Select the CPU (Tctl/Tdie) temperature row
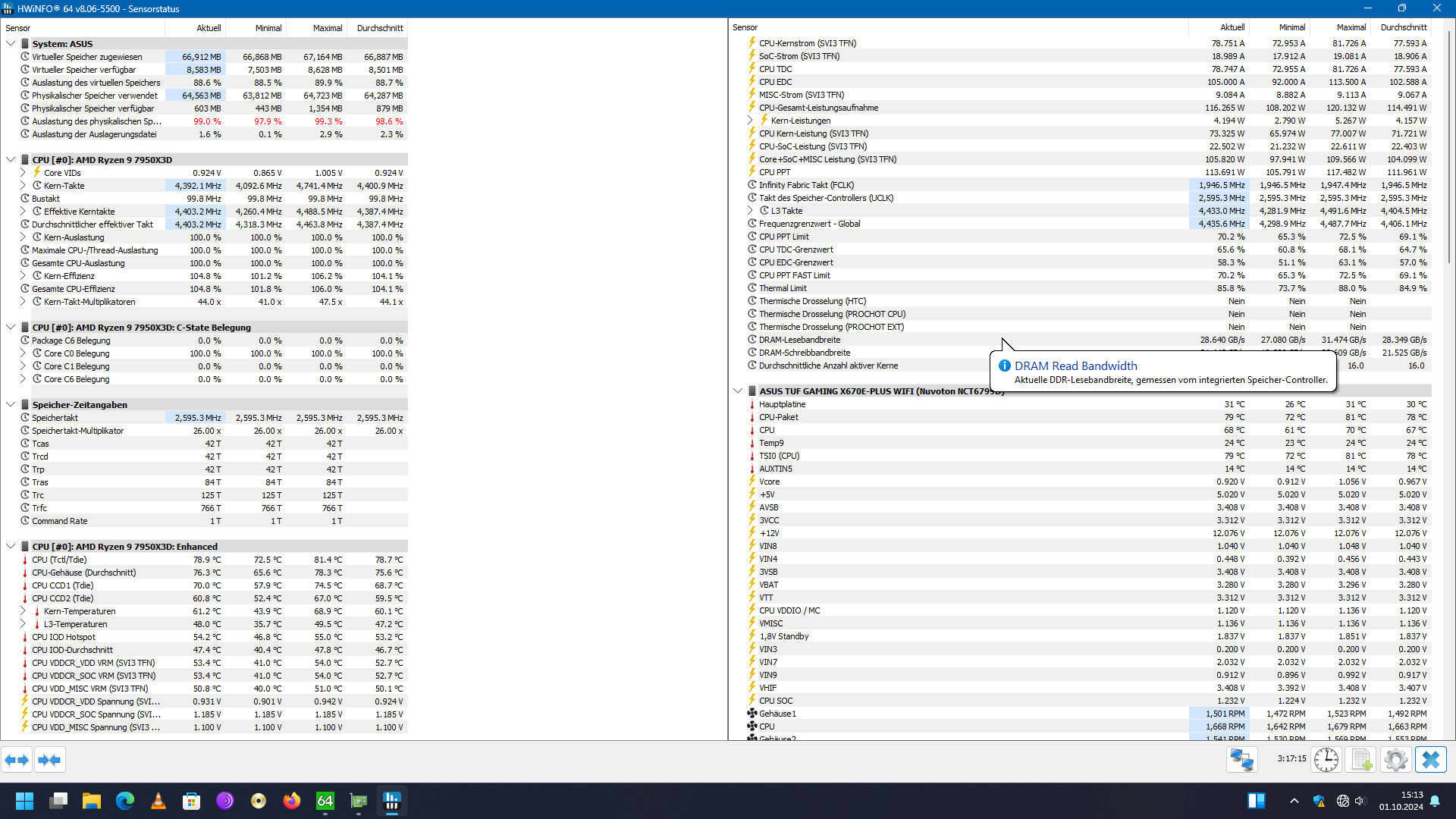The image size is (1456, 819). tap(59, 560)
